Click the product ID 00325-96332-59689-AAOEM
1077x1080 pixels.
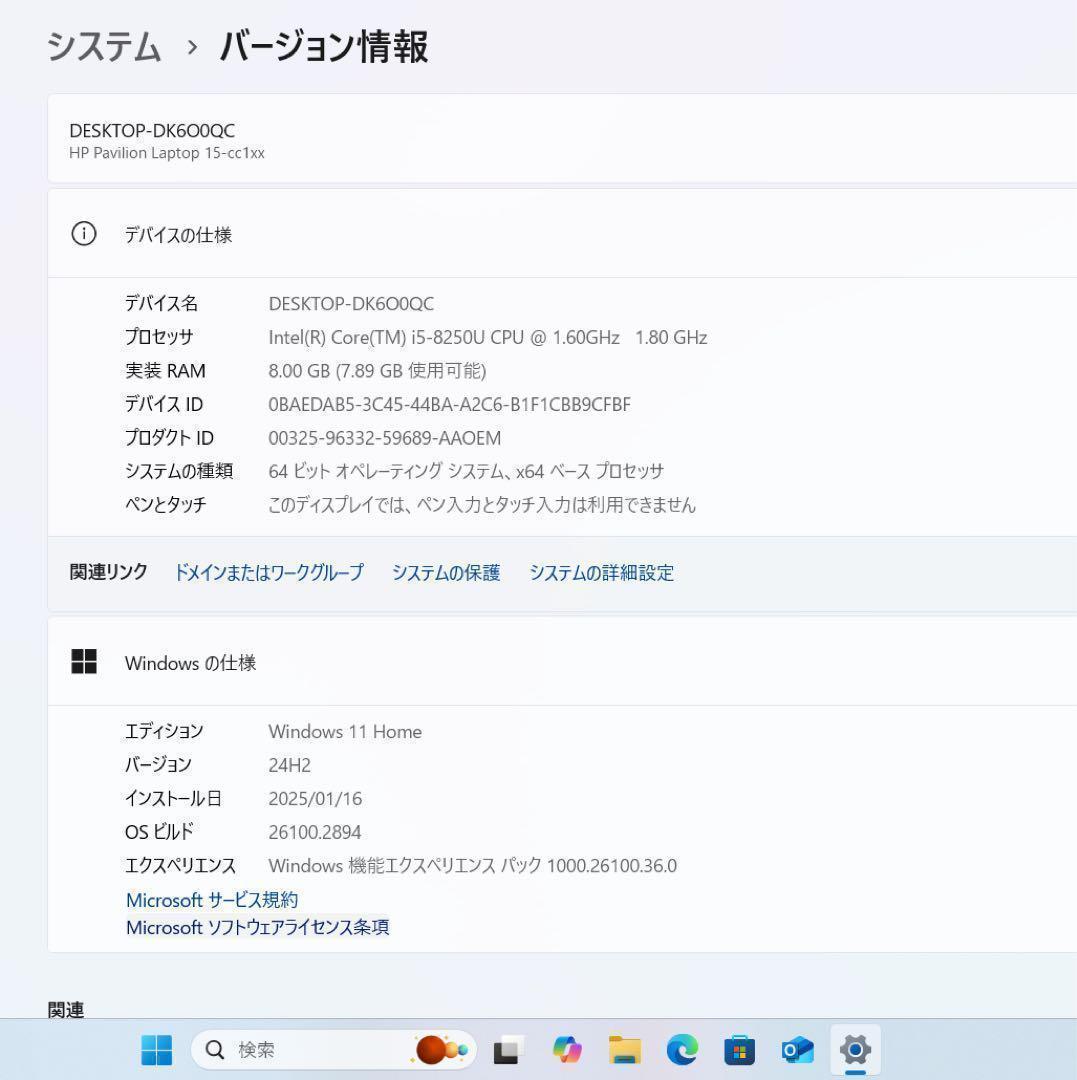(385, 438)
